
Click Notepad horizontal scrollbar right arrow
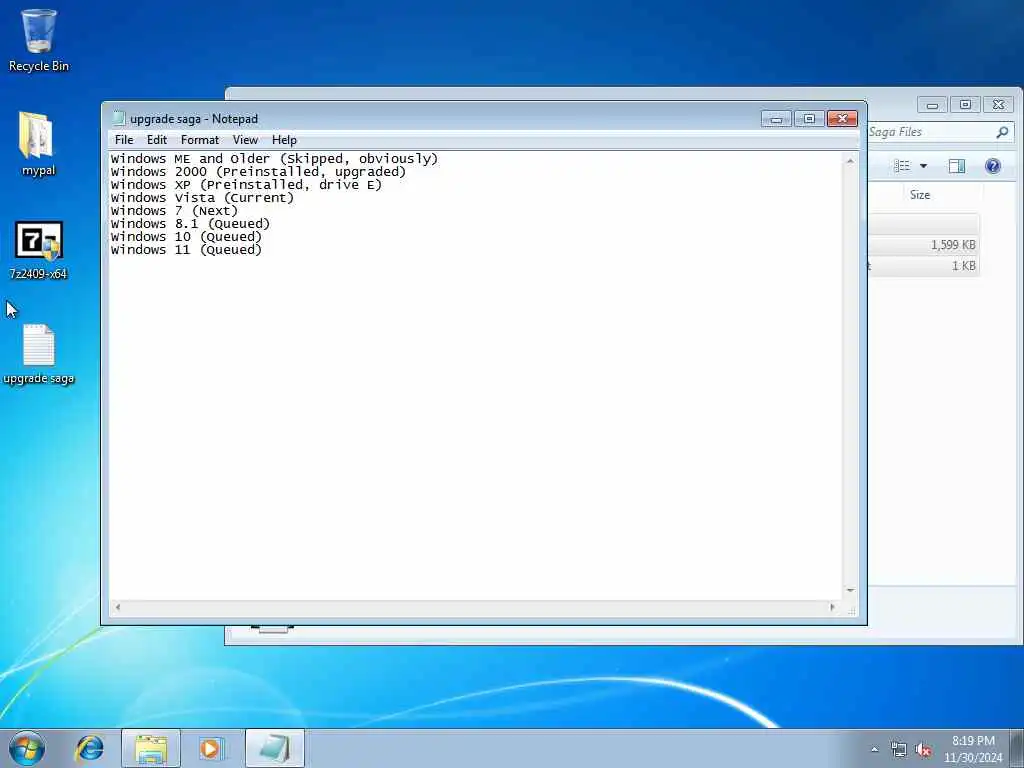pyautogui.click(x=832, y=607)
